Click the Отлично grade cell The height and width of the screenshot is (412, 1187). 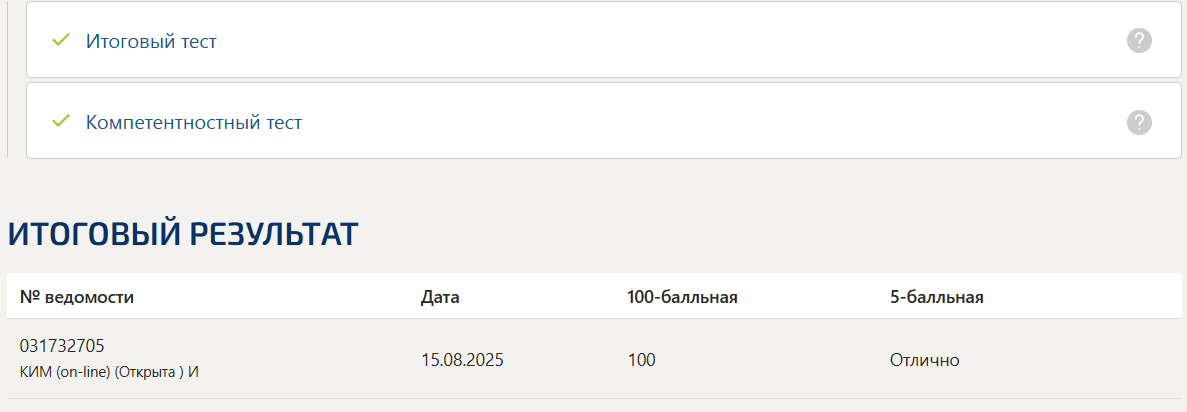[x=924, y=360]
